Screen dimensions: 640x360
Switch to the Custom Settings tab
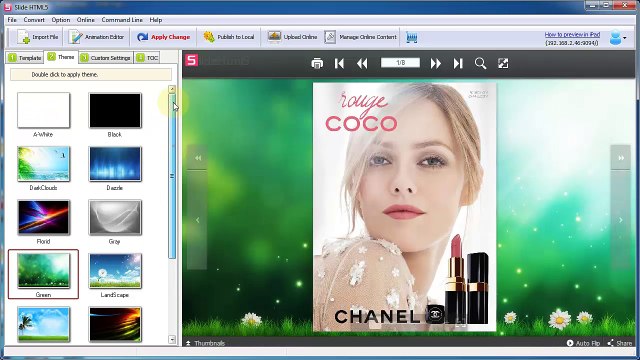(106, 58)
